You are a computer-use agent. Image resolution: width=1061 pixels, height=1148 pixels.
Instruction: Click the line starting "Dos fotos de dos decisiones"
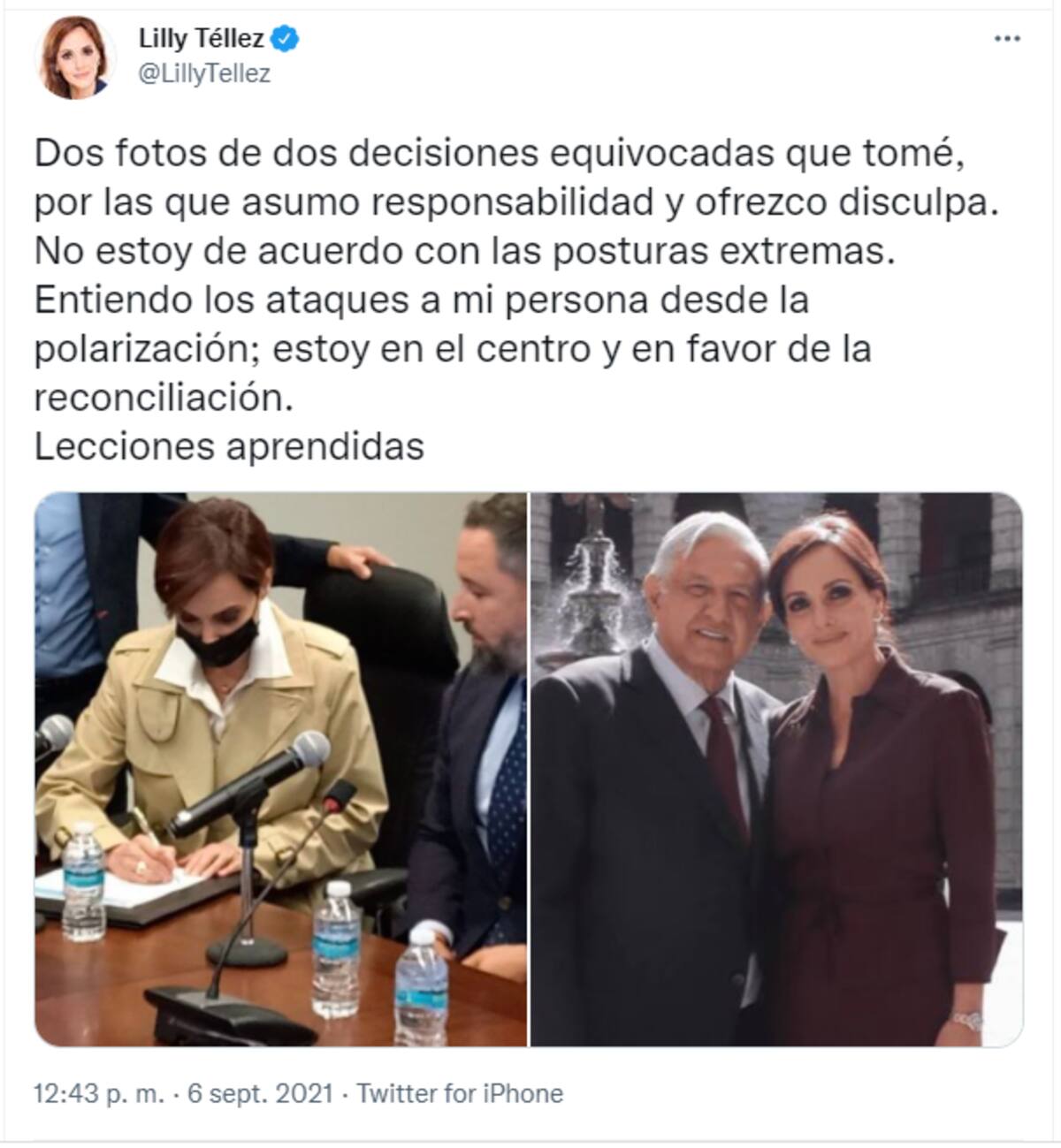(x=496, y=156)
